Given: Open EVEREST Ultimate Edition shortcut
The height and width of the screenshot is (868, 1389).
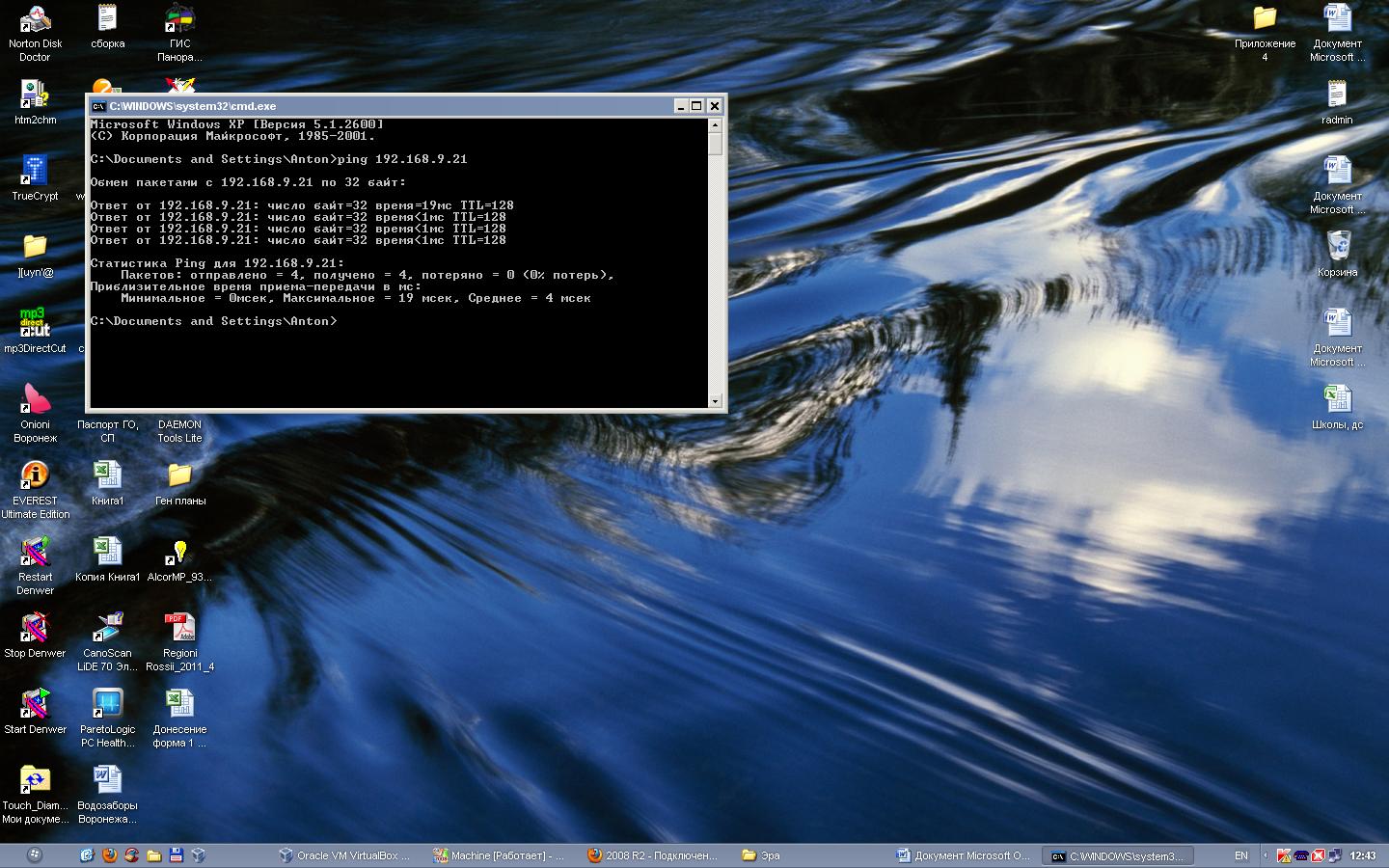Looking at the screenshot, I should coord(35,477).
